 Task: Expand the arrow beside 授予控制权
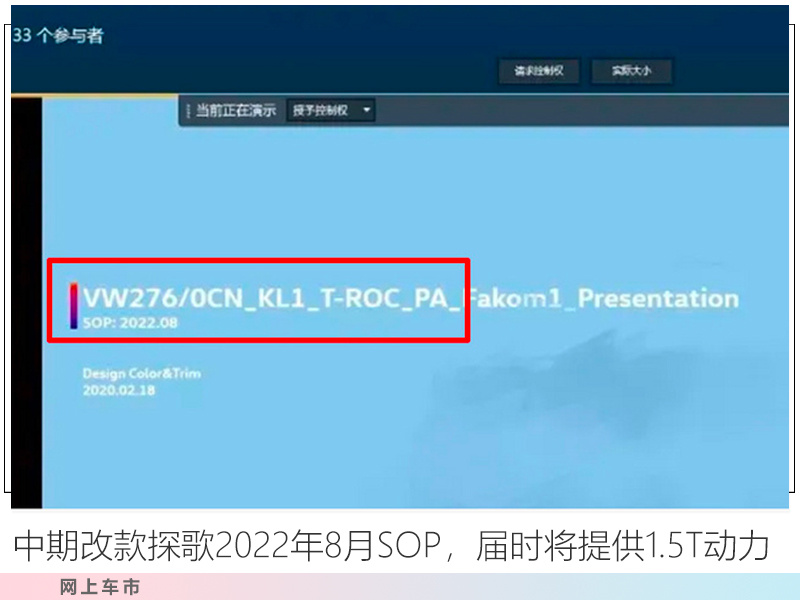tap(366, 110)
